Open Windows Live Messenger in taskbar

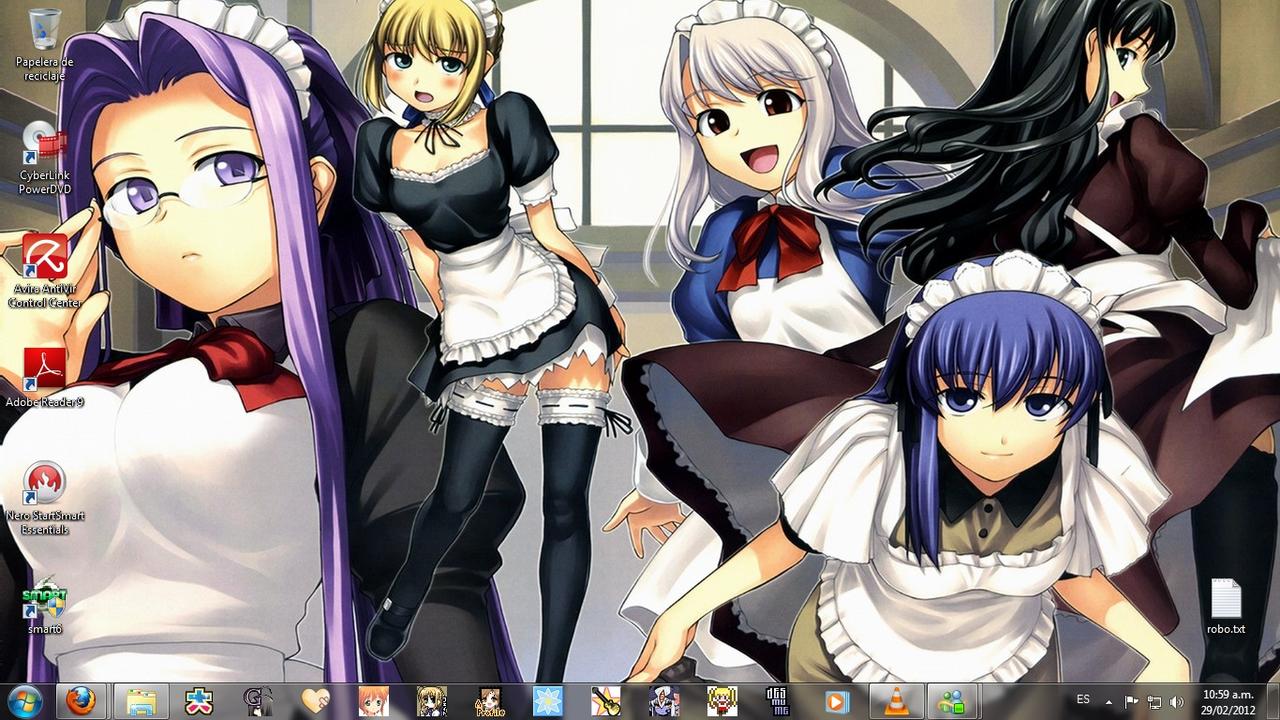pyautogui.click(x=945, y=700)
